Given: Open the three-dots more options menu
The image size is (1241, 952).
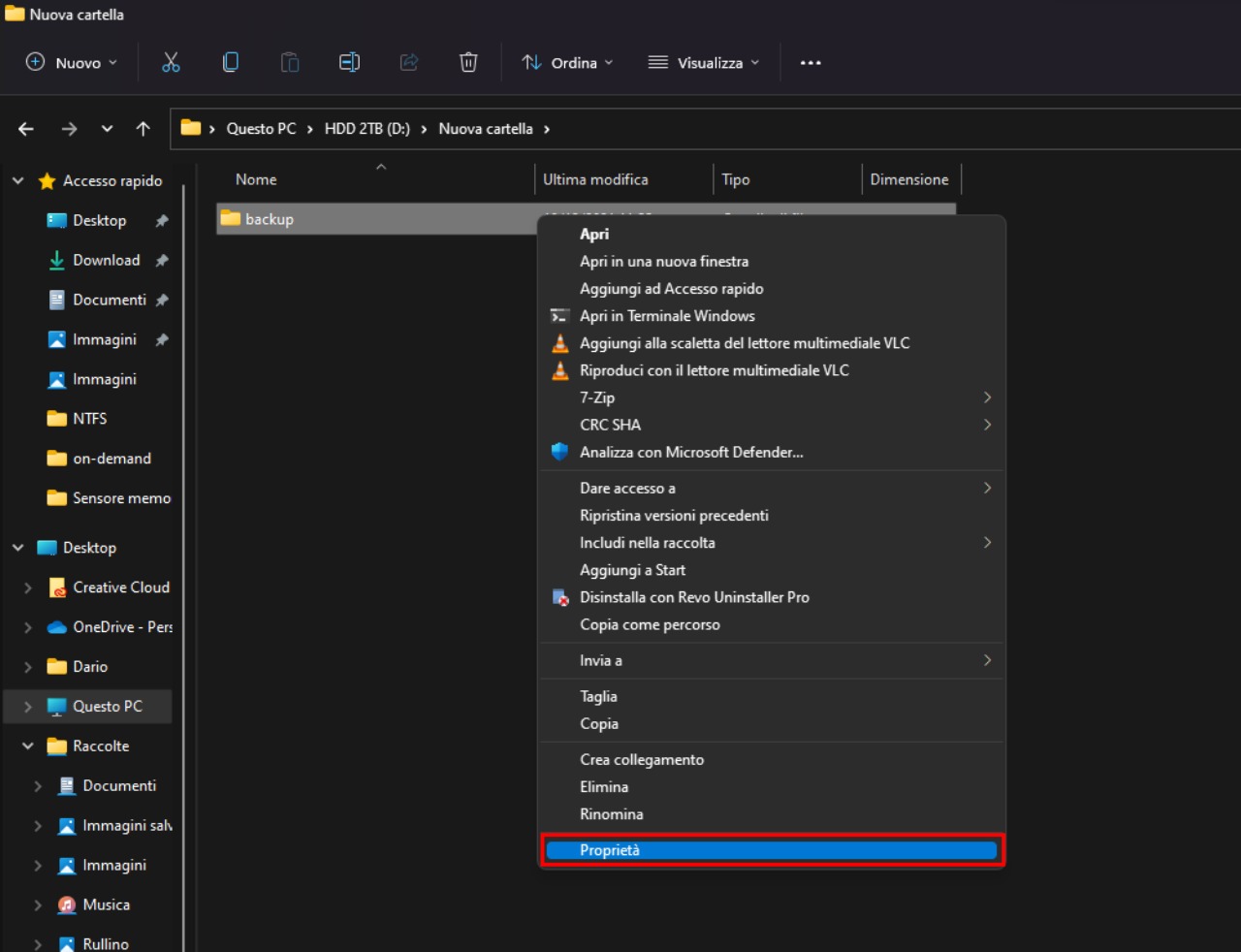Looking at the screenshot, I should click(x=811, y=62).
